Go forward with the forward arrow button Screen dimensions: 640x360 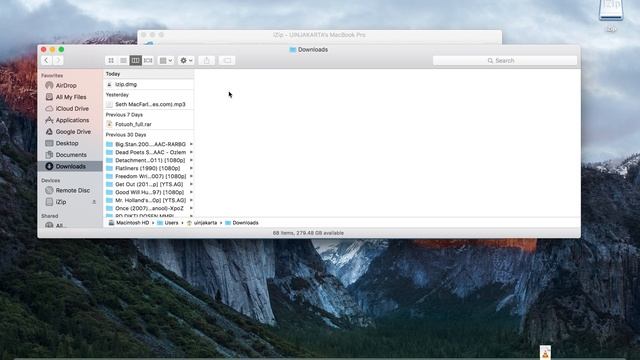[x=58, y=60]
